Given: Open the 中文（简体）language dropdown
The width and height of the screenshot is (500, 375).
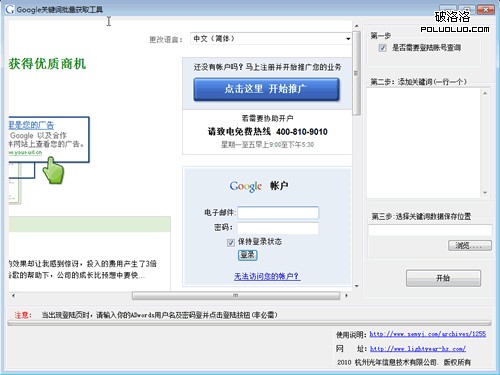Looking at the screenshot, I should point(271,39).
